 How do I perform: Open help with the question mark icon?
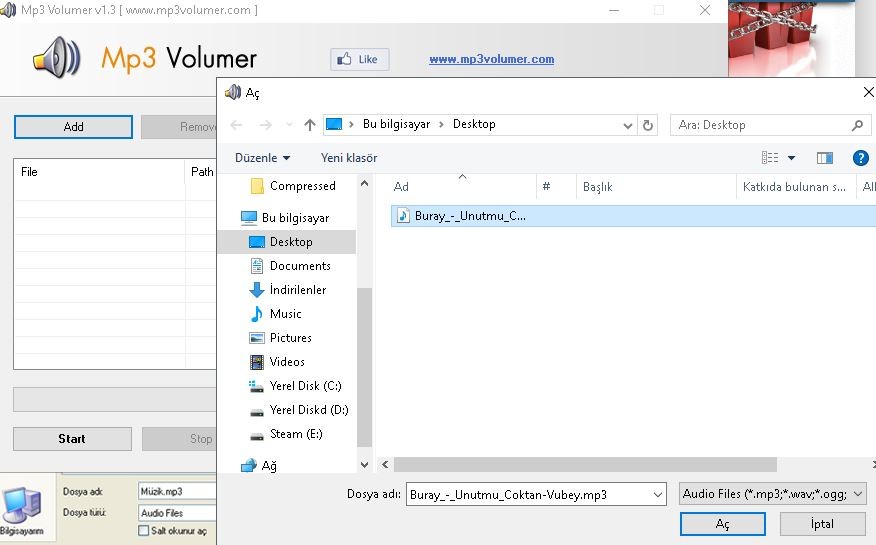pos(860,158)
